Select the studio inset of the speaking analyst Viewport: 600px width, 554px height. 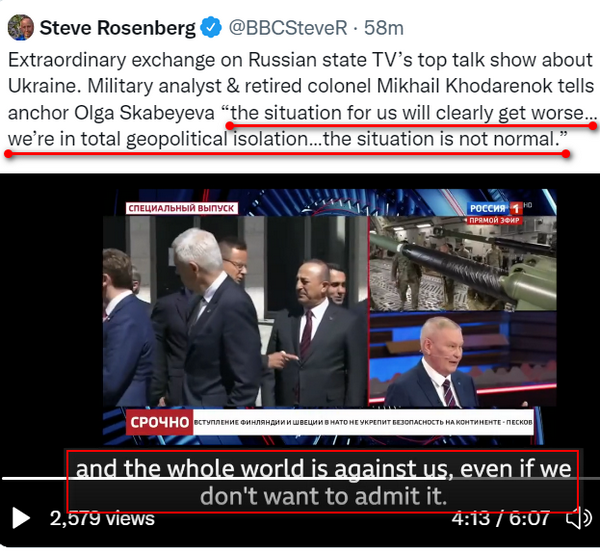pyautogui.click(x=463, y=359)
